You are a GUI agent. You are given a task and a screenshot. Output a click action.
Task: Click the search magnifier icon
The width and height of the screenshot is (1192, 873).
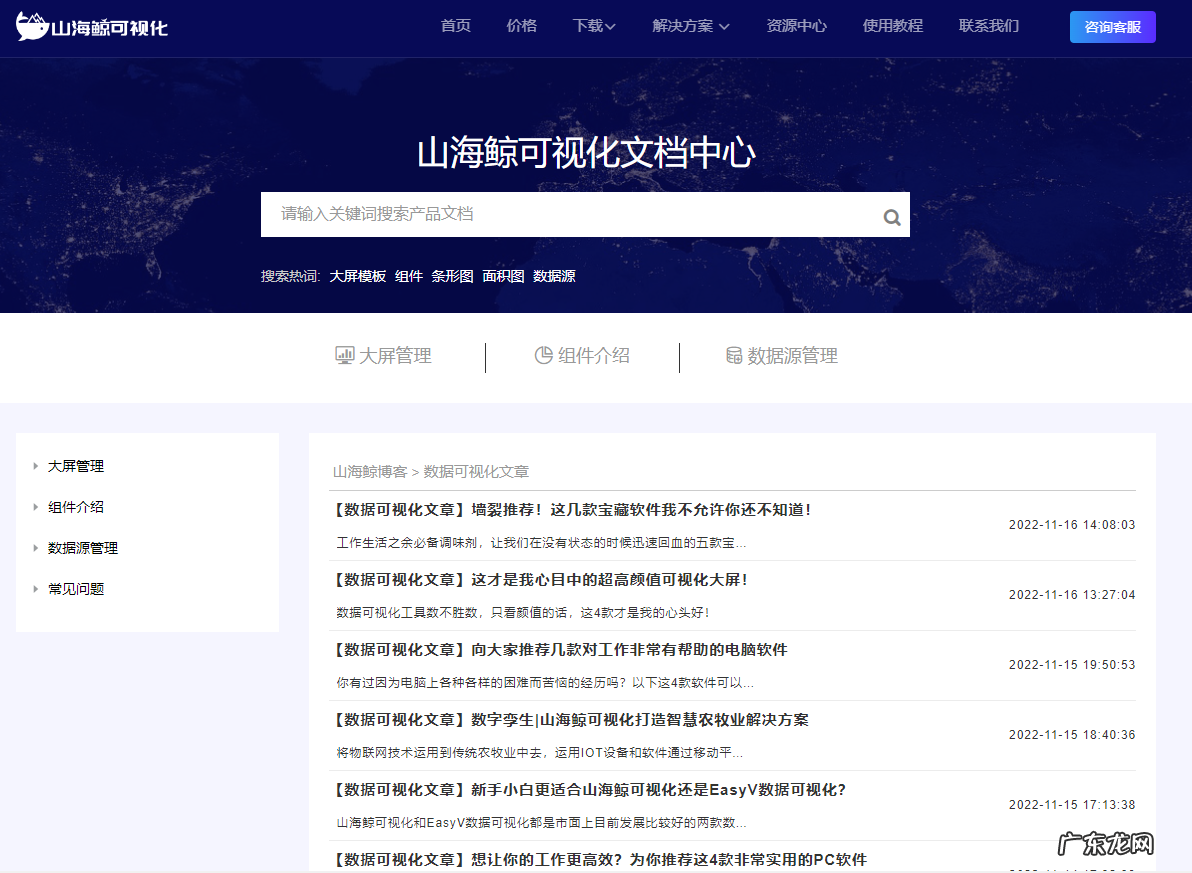pos(891,217)
